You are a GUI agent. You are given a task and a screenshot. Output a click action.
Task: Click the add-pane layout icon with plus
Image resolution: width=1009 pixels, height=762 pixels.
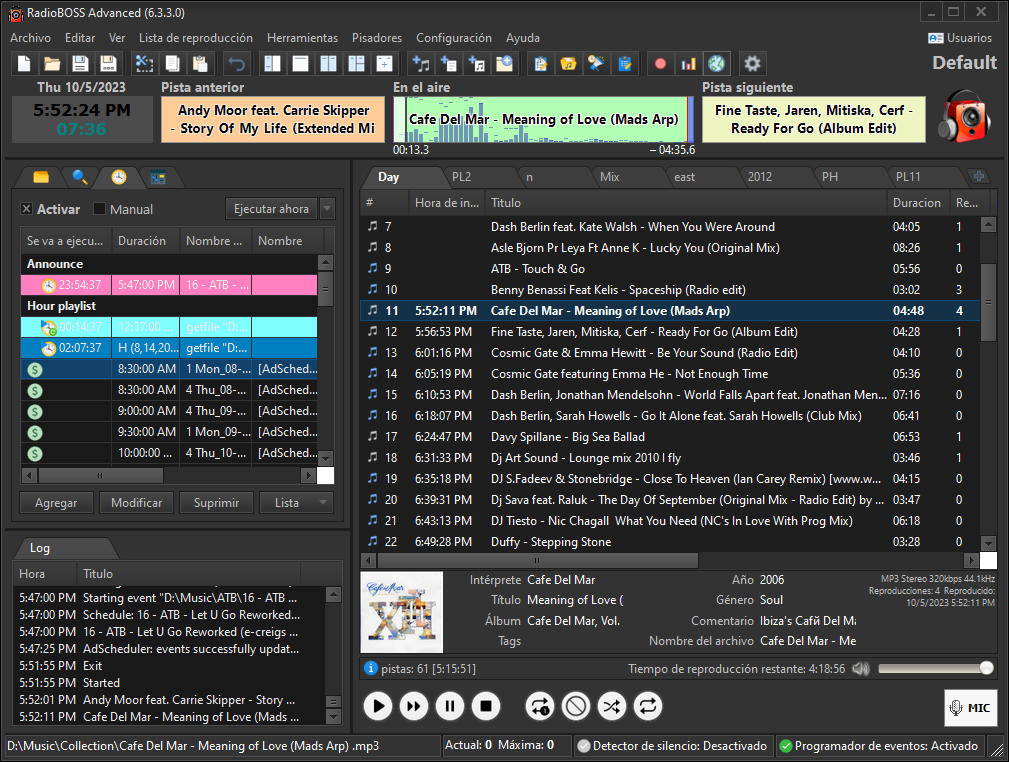pyautogui.click(x=384, y=64)
